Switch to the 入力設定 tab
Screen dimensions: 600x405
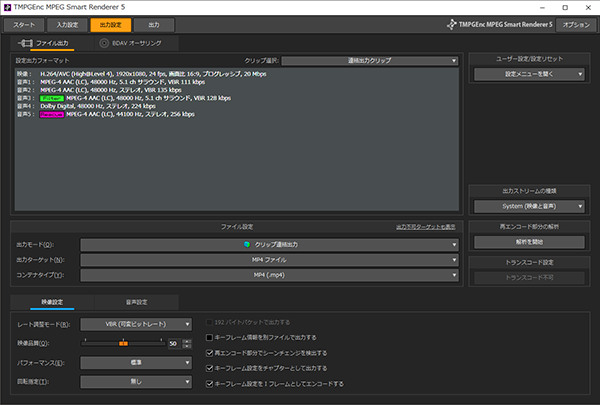67,25
